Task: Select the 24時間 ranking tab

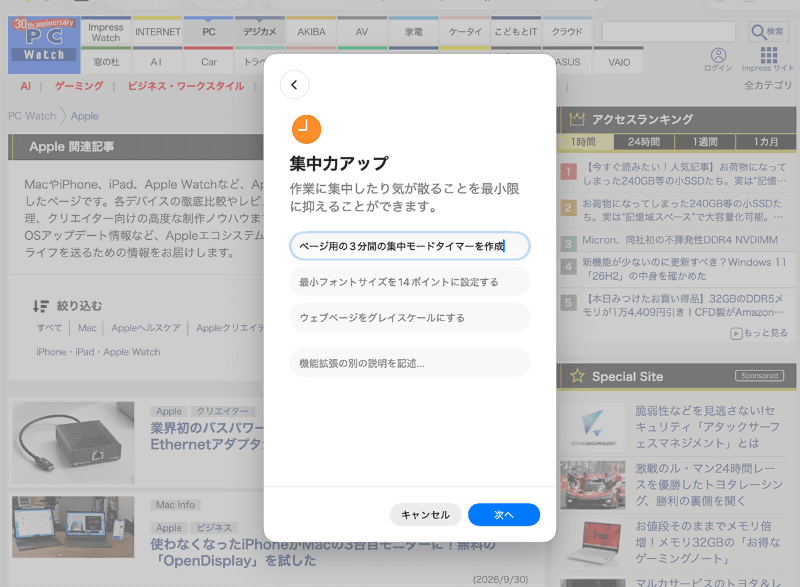Action: [x=644, y=142]
